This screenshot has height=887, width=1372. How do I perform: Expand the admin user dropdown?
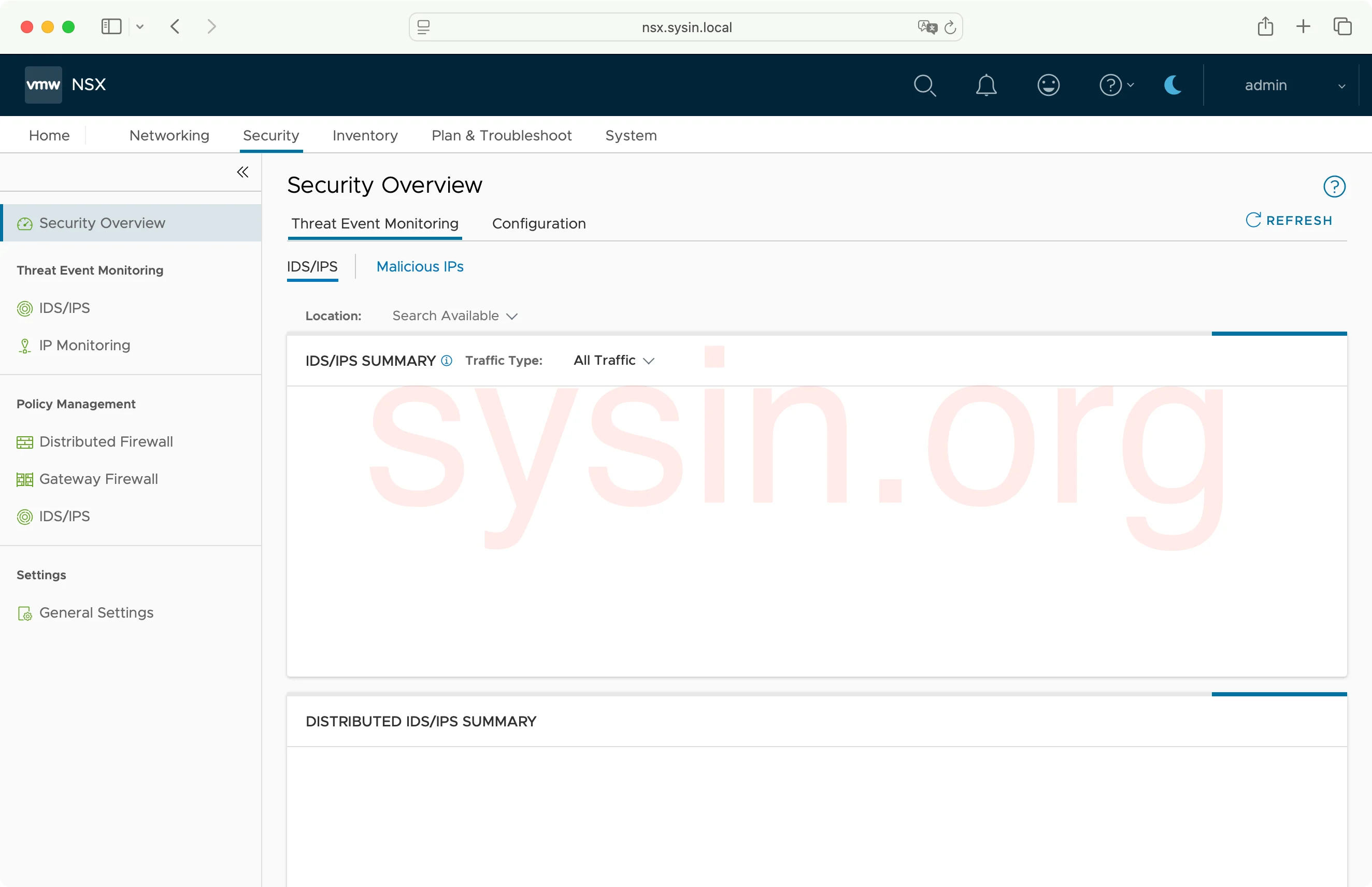[1293, 85]
